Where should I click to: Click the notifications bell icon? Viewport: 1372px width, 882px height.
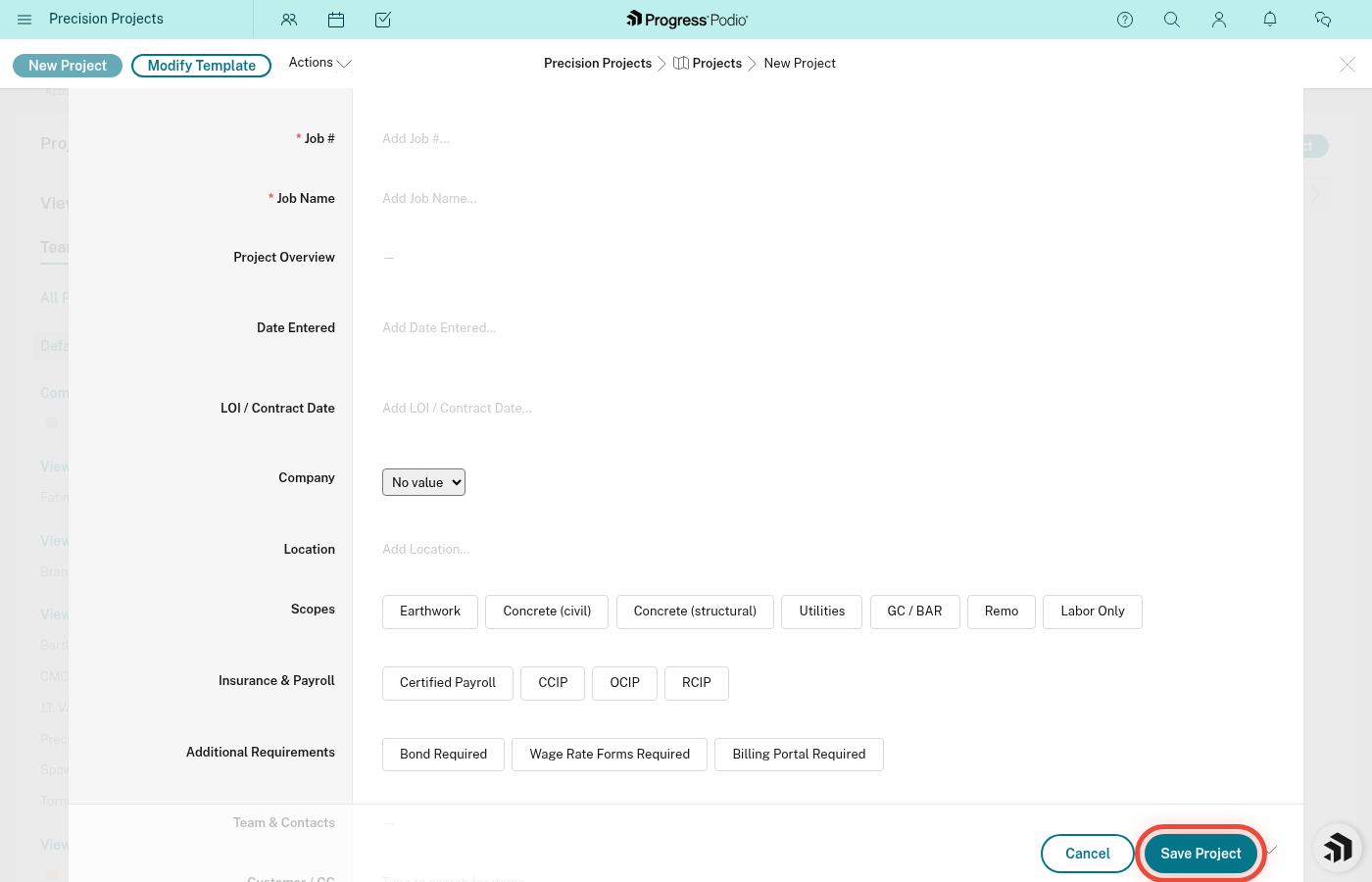pyautogui.click(x=1270, y=20)
